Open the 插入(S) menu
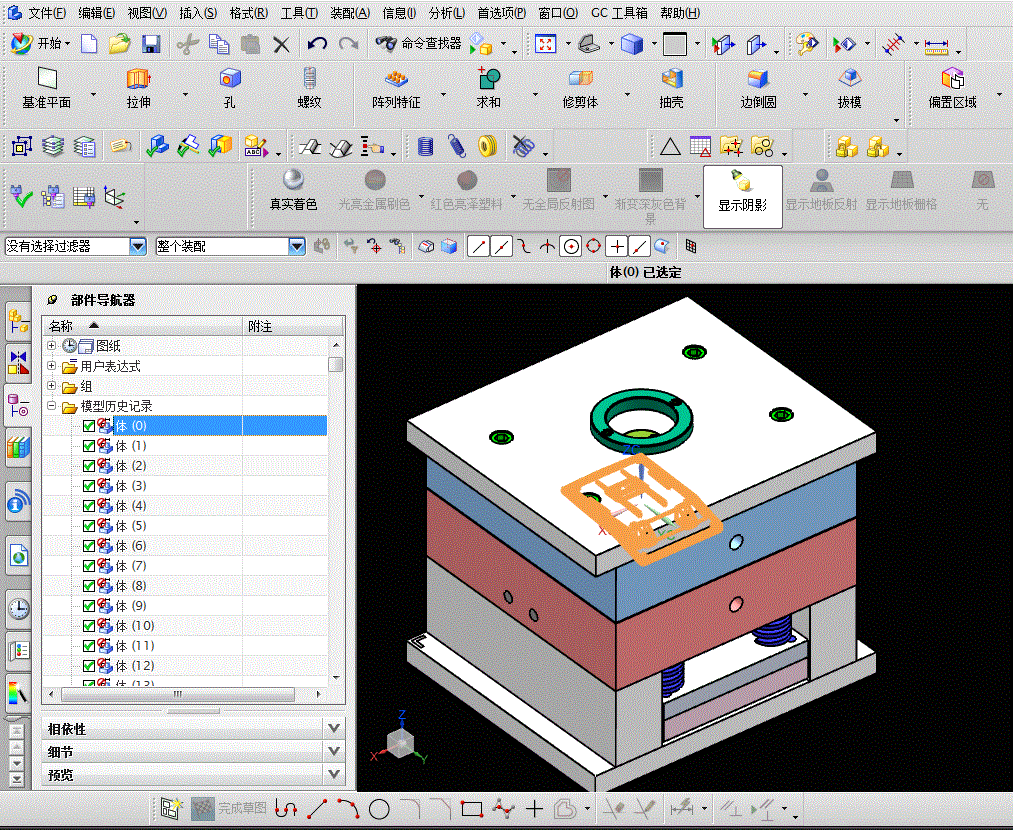The image size is (1013, 830). coord(197,13)
